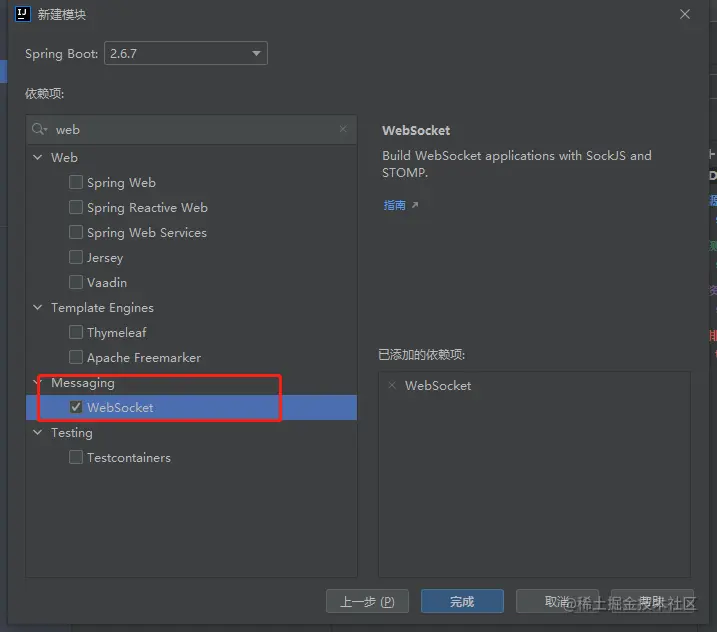Viewport: 717px width, 632px height.
Task: Select the Web category label
Action: (x=64, y=157)
